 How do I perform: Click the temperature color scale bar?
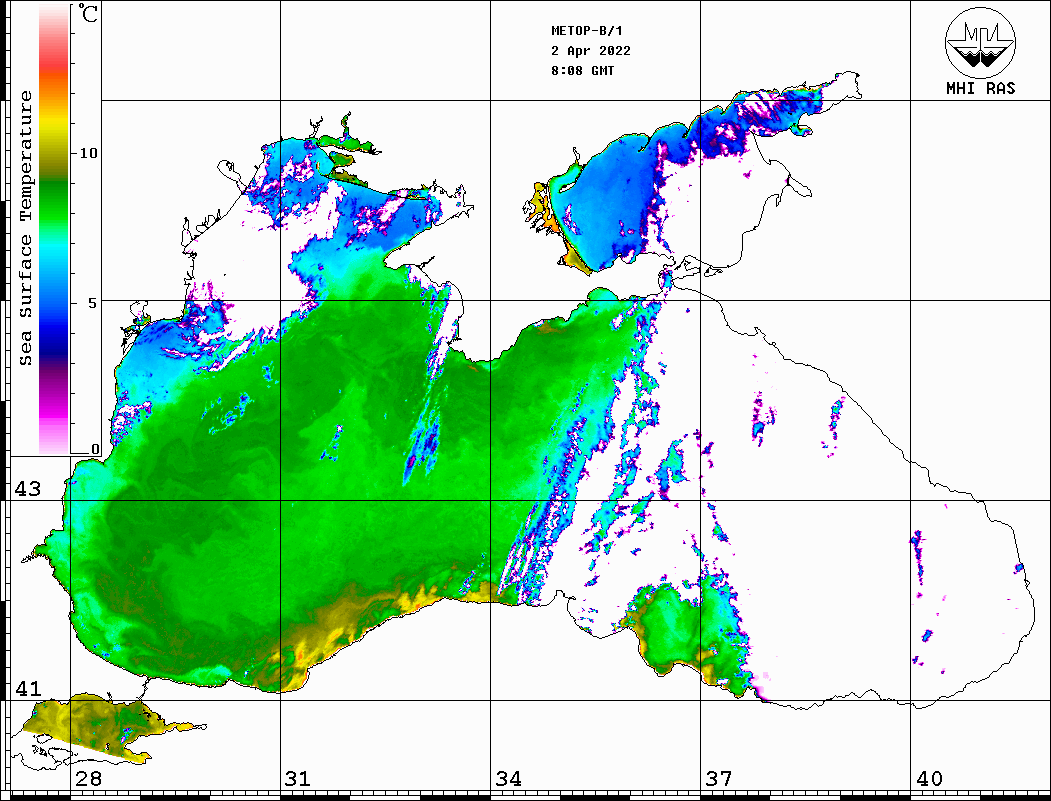[x=54, y=230]
